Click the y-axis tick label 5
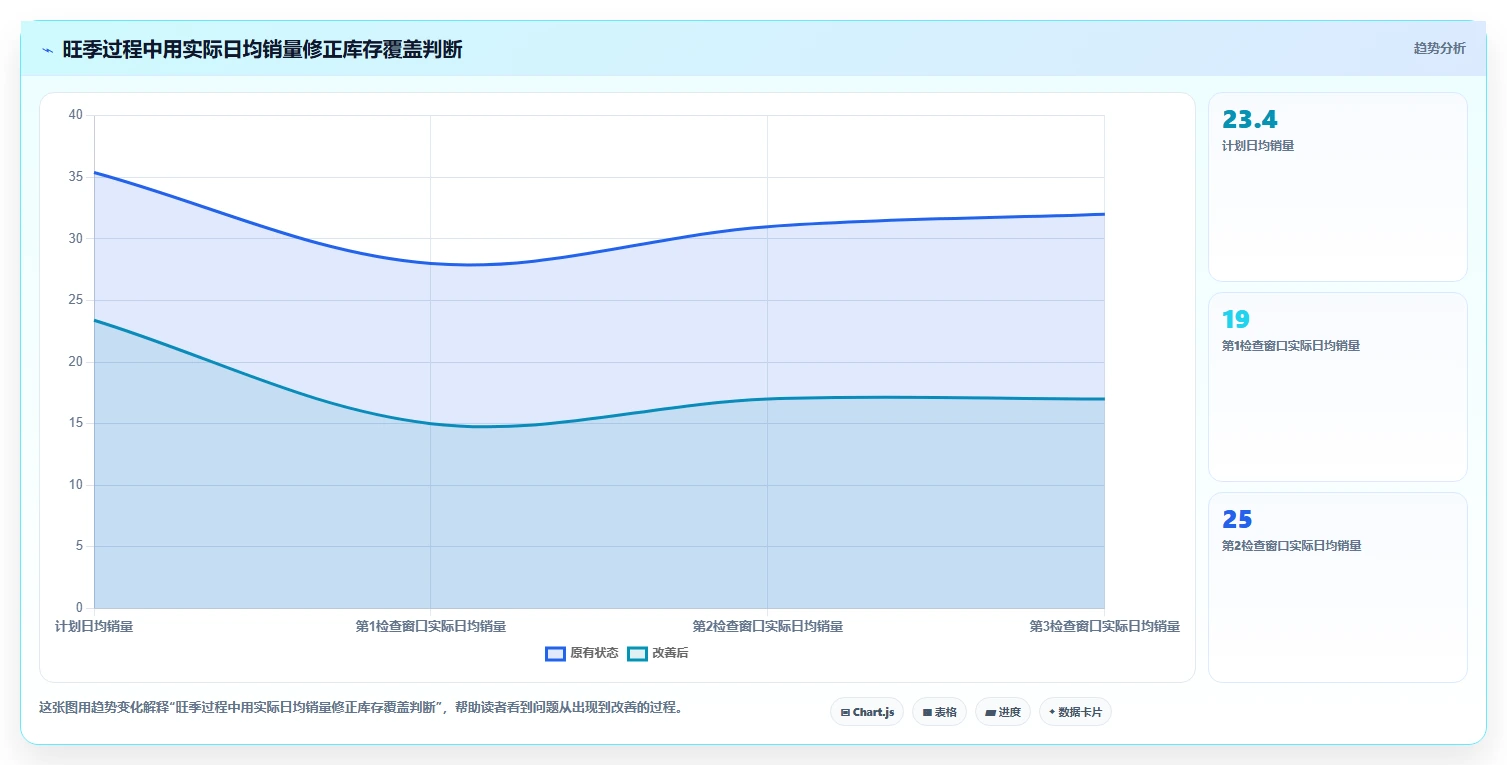Image resolution: width=1507 pixels, height=765 pixels. click(x=79, y=546)
